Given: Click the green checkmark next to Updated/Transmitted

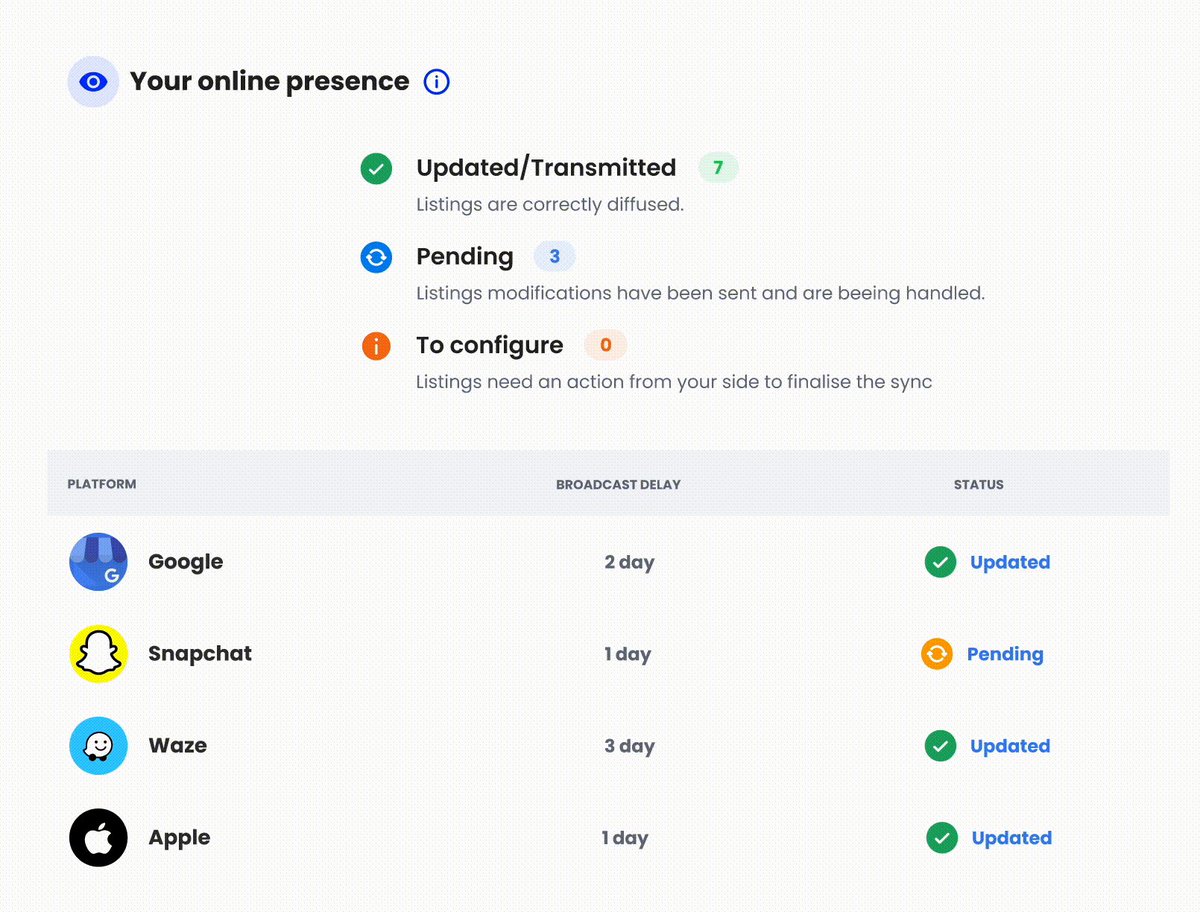Looking at the screenshot, I should pos(376,169).
